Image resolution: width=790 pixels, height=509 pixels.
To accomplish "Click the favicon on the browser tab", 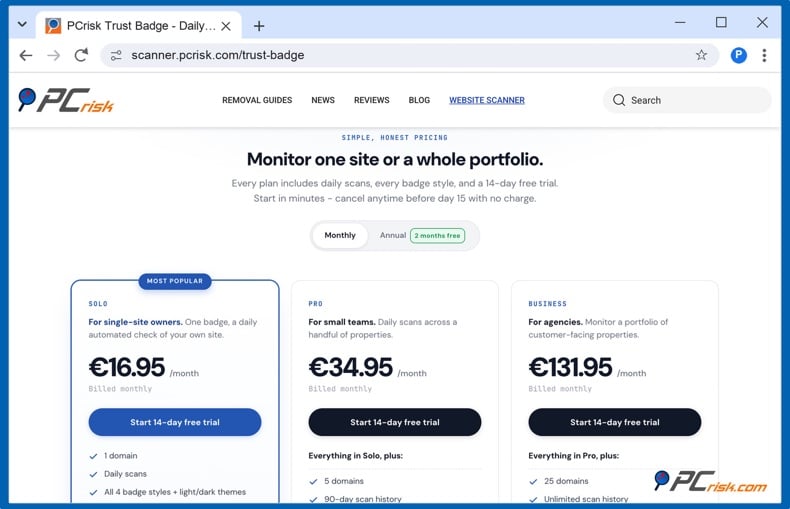I will (x=53, y=26).
